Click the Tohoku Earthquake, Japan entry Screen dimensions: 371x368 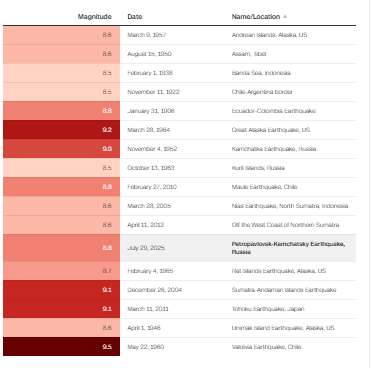point(268,309)
